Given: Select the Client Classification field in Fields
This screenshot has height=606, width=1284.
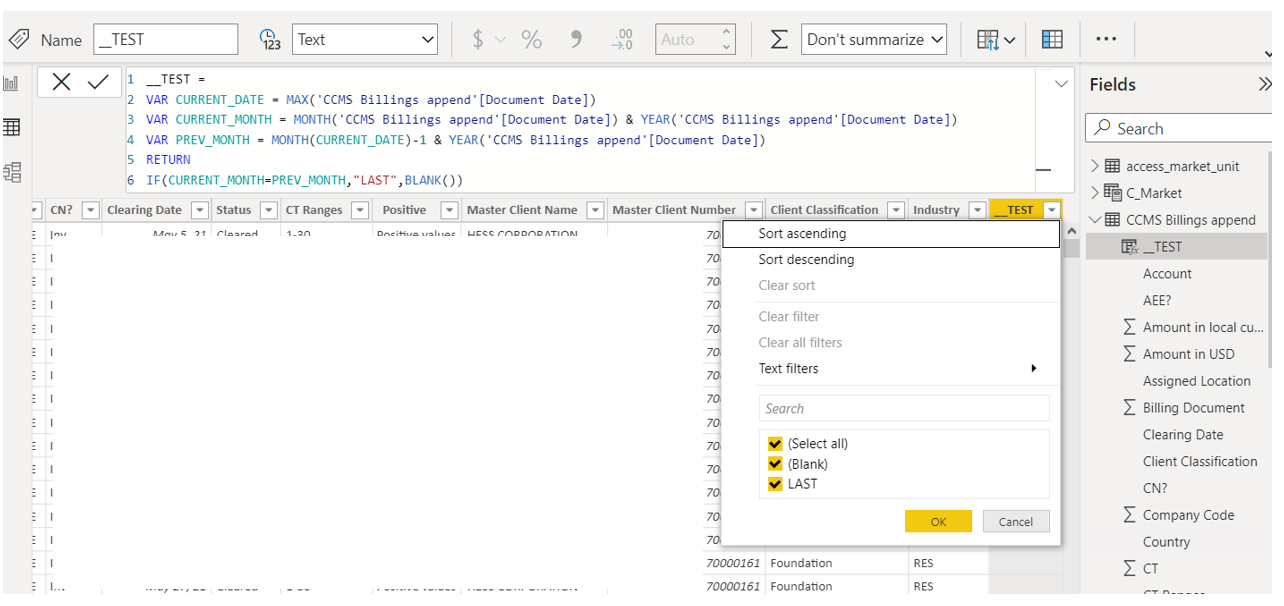Looking at the screenshot, I should pos(1200,461).
